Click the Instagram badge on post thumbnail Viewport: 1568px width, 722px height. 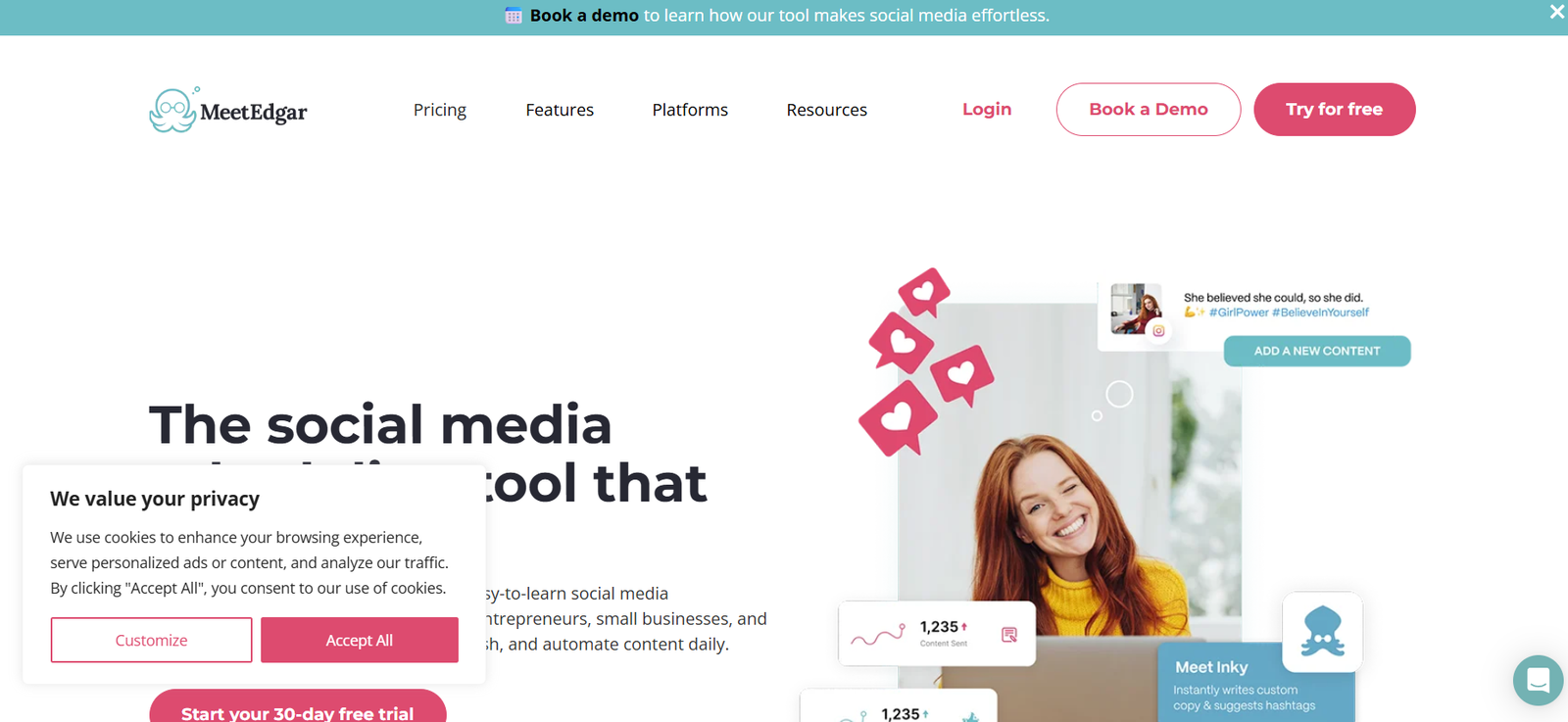point(1158,331)
